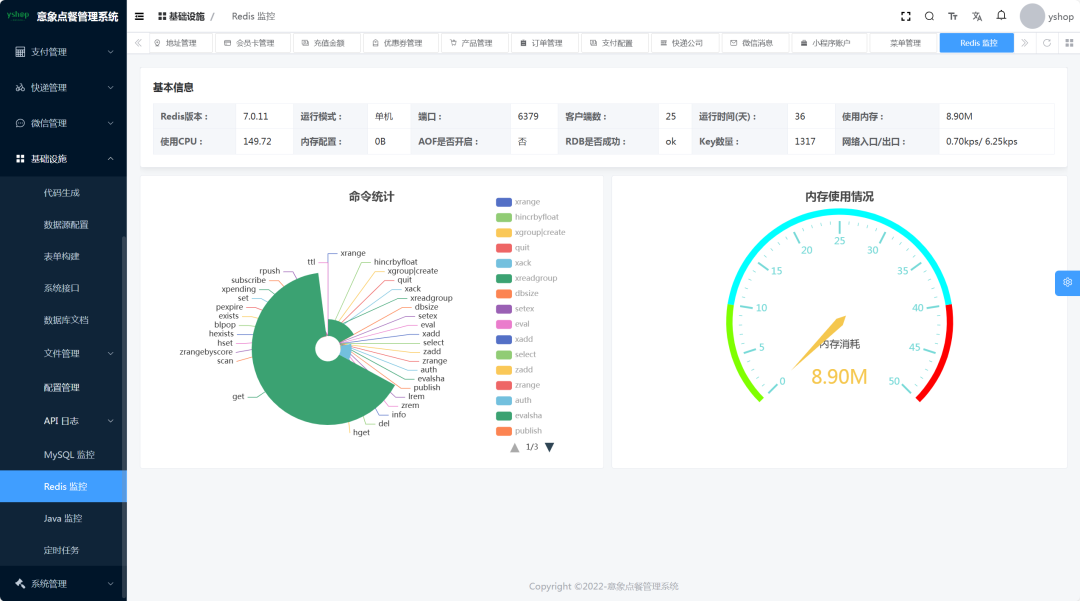The image size is (1080, 601).
Task: Hide the publish series via the legend
Action: pyautogui.click(x=519, y=431)
